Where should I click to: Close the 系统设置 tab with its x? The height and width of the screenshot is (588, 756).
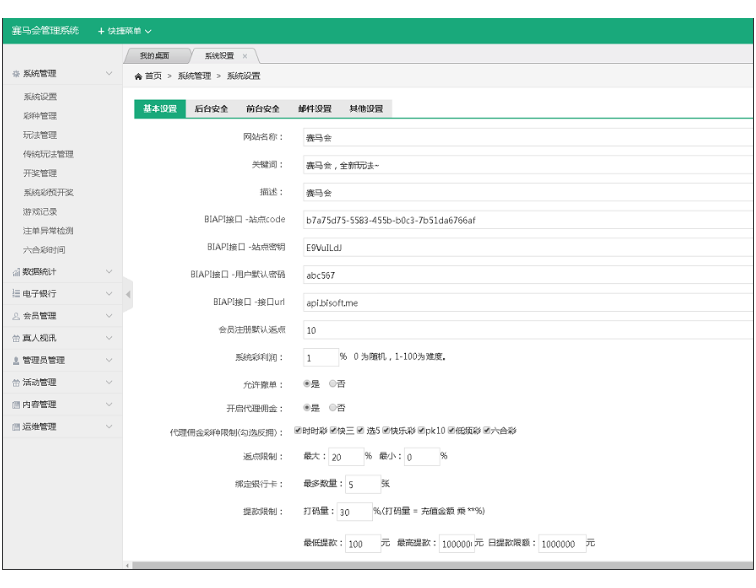245,56
